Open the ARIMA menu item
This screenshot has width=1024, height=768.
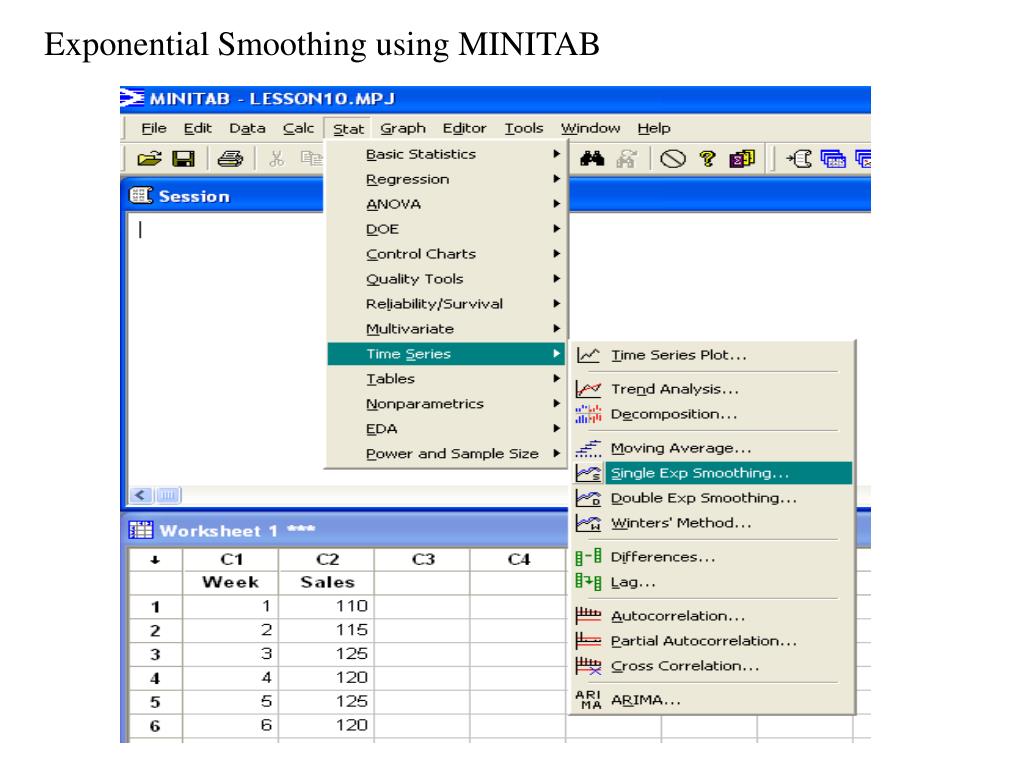tap(645, 700)
